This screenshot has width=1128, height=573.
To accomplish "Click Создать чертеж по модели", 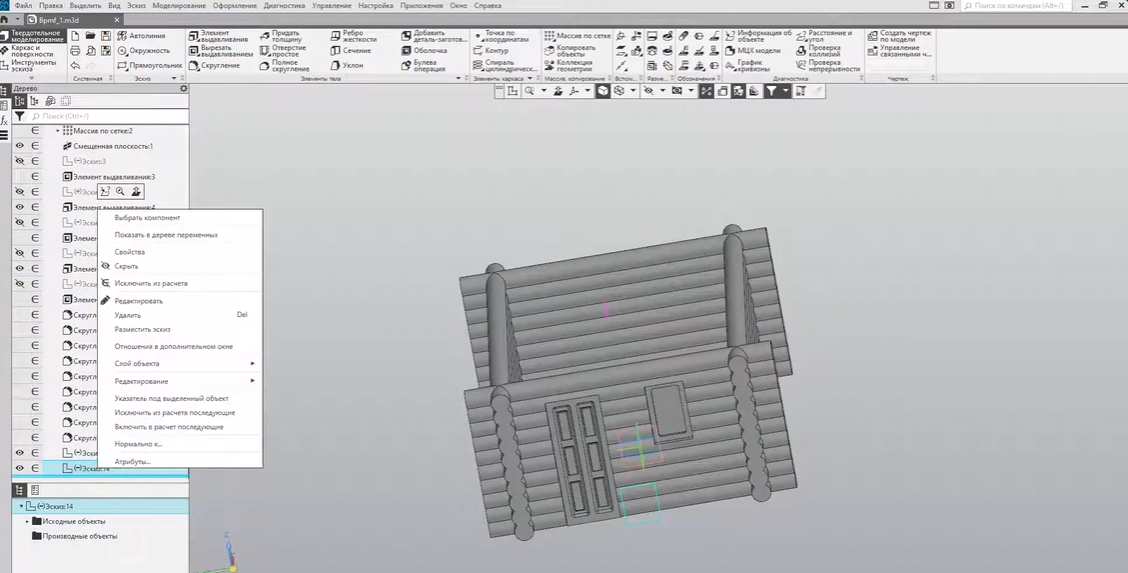I will click(x=899, y=36).
